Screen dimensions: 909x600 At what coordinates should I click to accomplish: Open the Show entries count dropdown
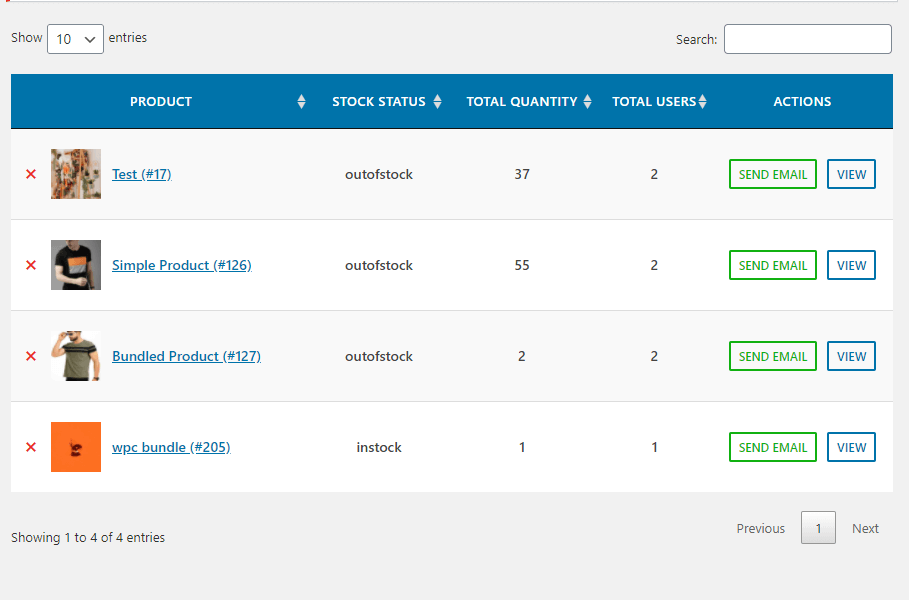point(75,39)
